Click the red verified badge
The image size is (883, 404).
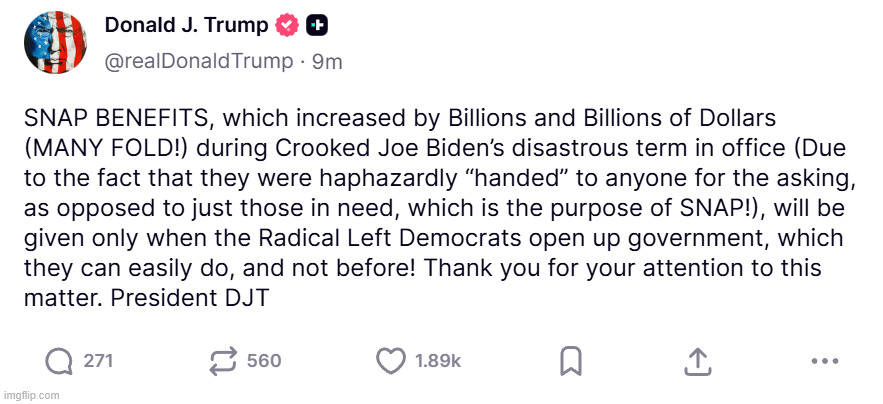click(x=288, y=25)
